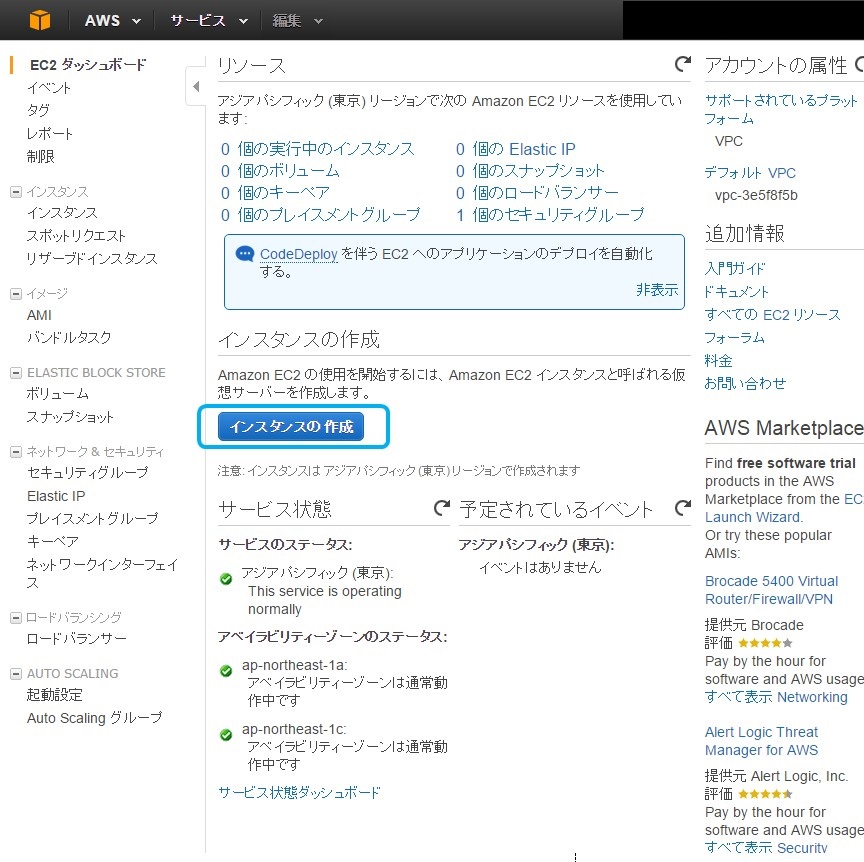The image size is (864, 862).
Task: Open Elastic IP in the sidebar
Action: click(56, 496)
